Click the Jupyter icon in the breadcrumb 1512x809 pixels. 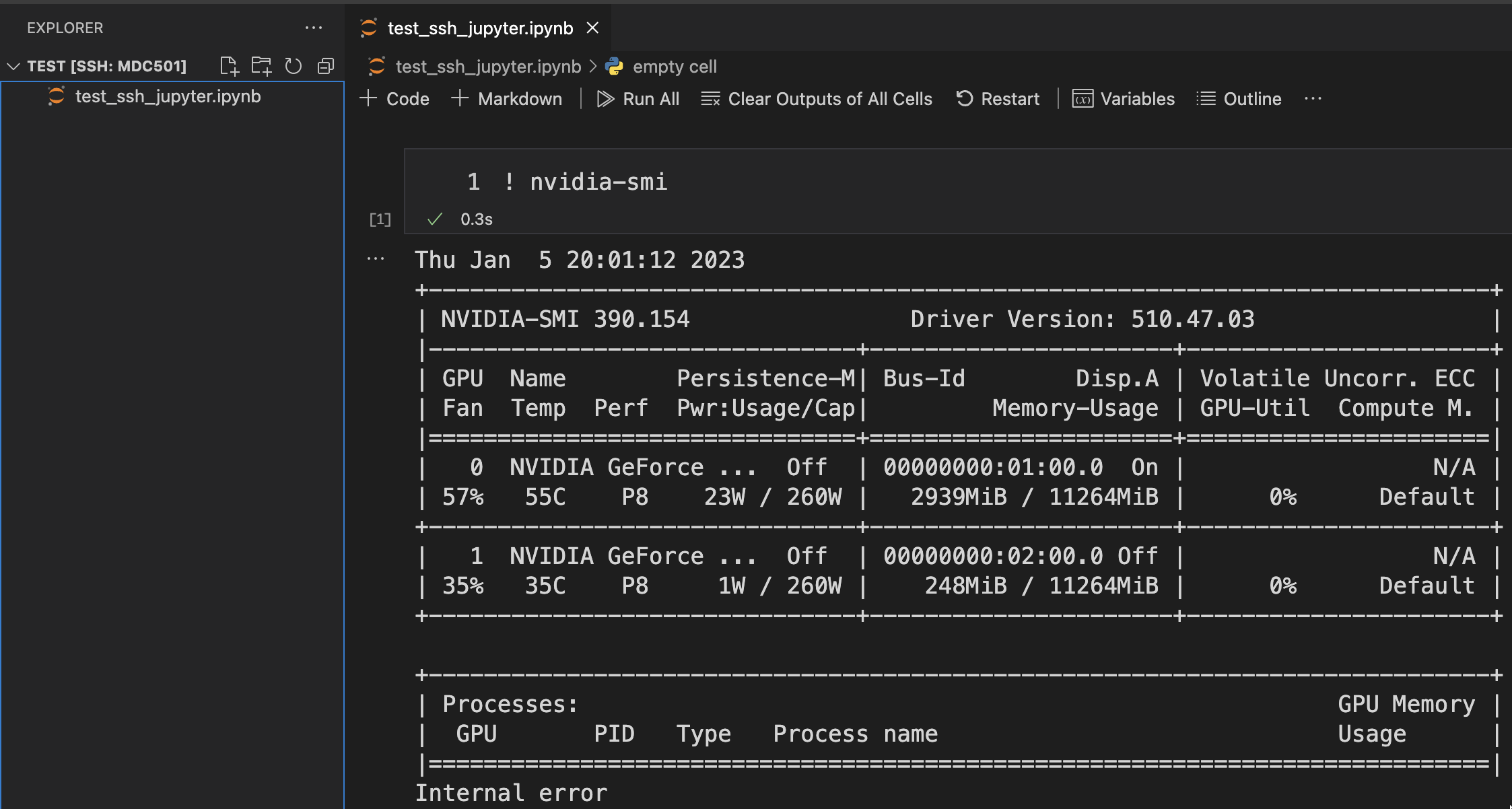click(376, 66)
